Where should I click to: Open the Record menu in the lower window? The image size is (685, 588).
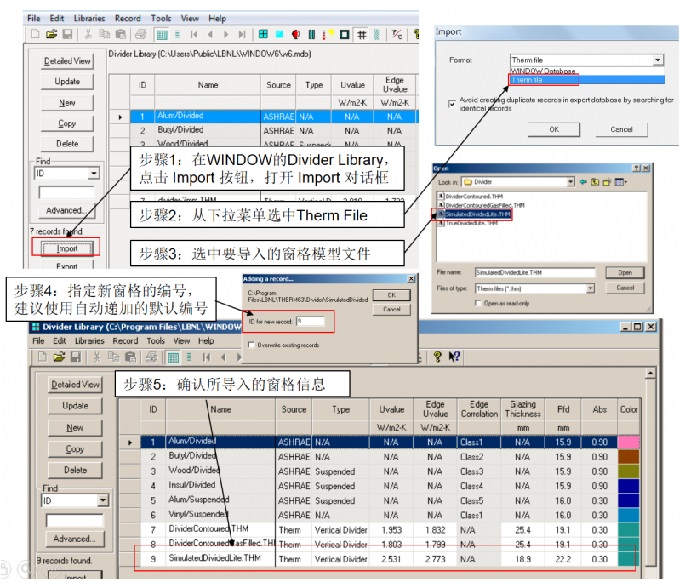pyautogui.click(x=127, y=341)
